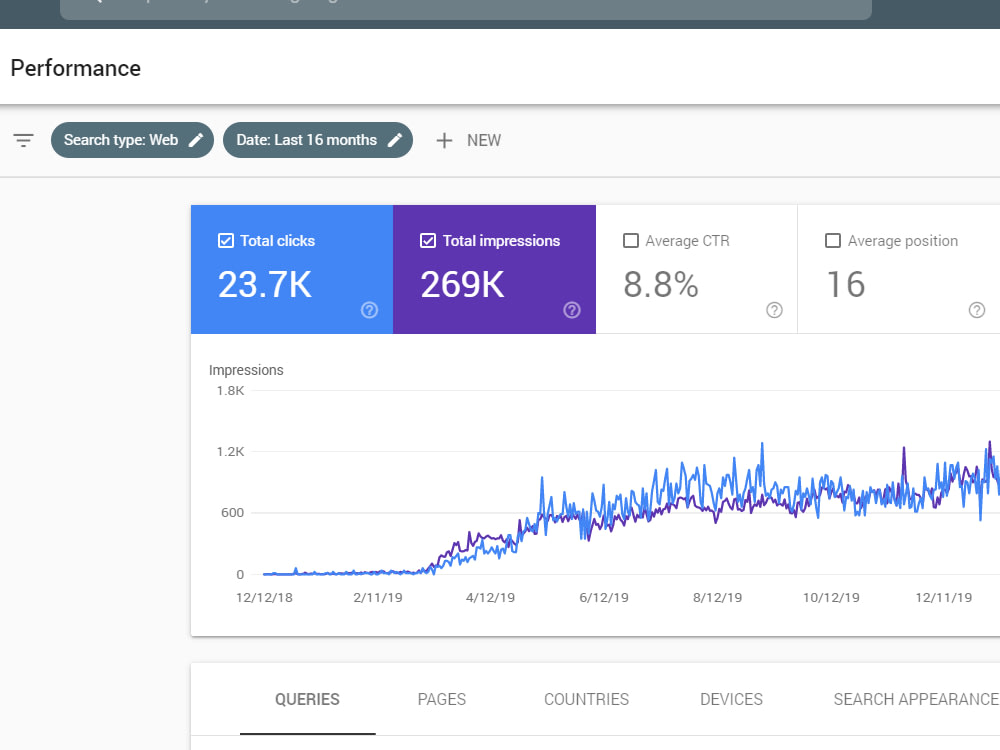Click the 1.8K axis value
This screenshot has width=1000, height=750.
pos(230,390)
